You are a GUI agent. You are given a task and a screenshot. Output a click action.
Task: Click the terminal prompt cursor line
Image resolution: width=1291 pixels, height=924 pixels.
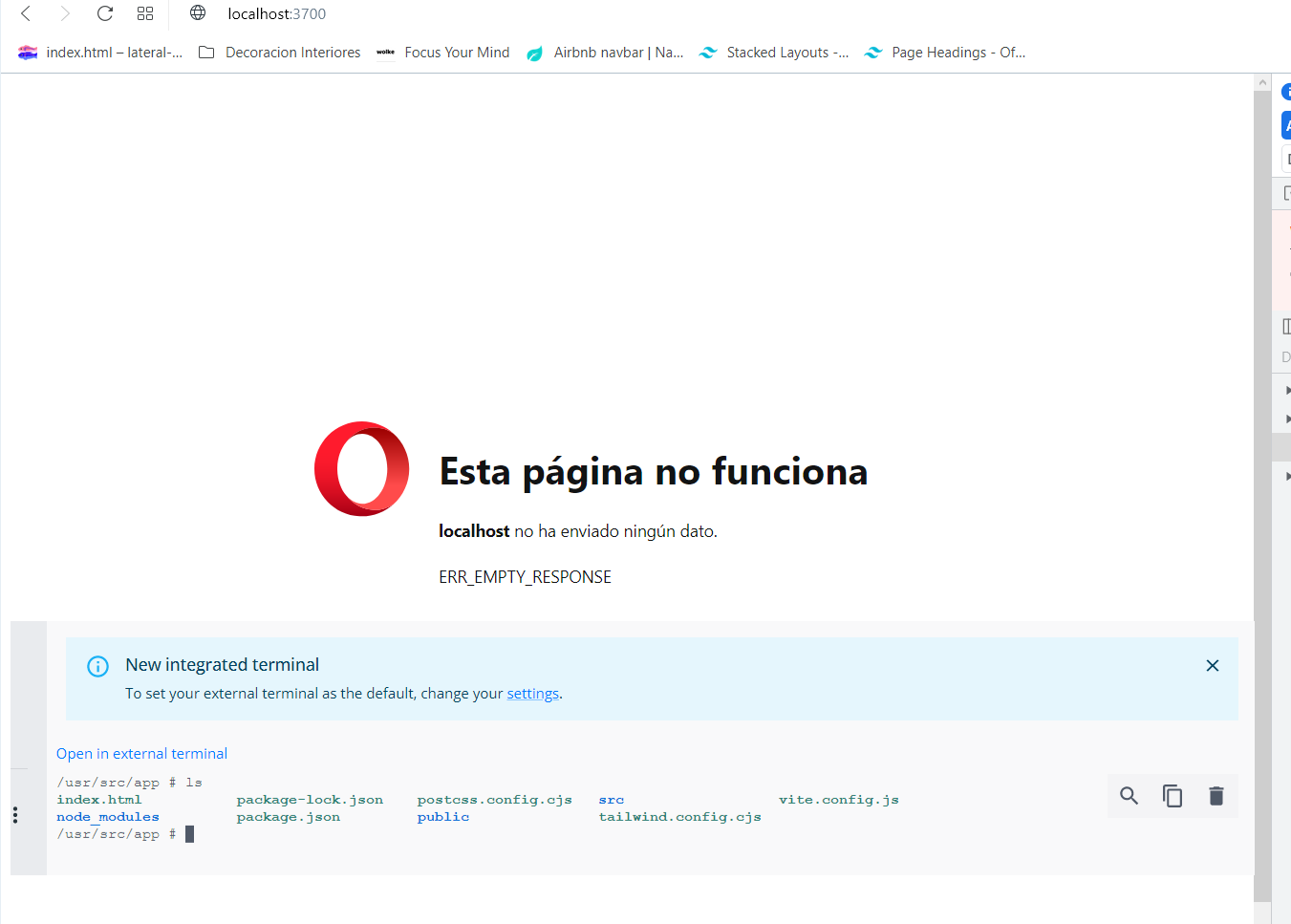click(x=125, y=834)
